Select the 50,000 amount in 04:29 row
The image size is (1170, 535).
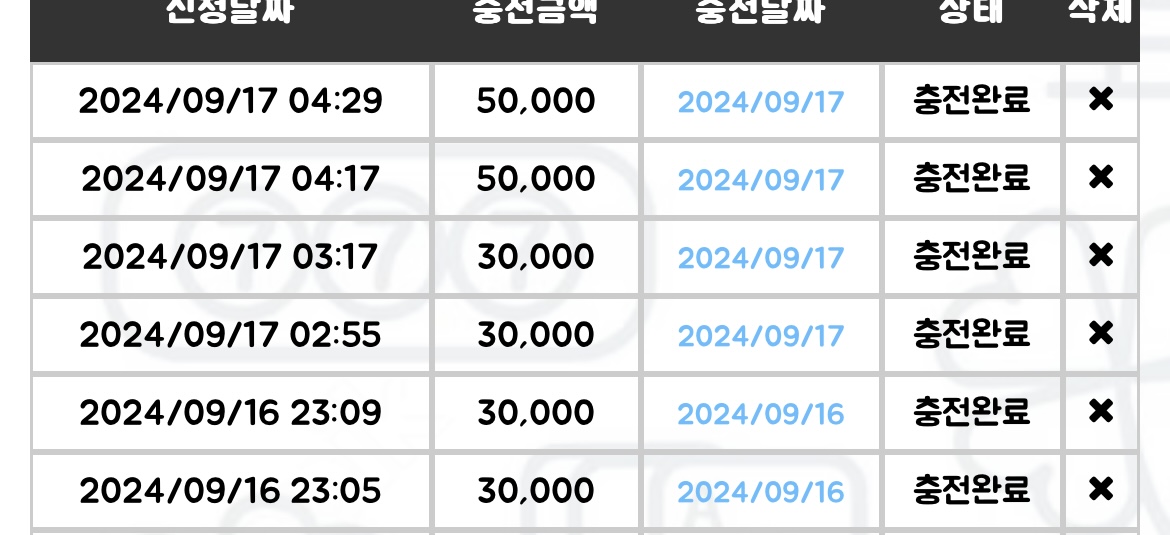[536, 101]
